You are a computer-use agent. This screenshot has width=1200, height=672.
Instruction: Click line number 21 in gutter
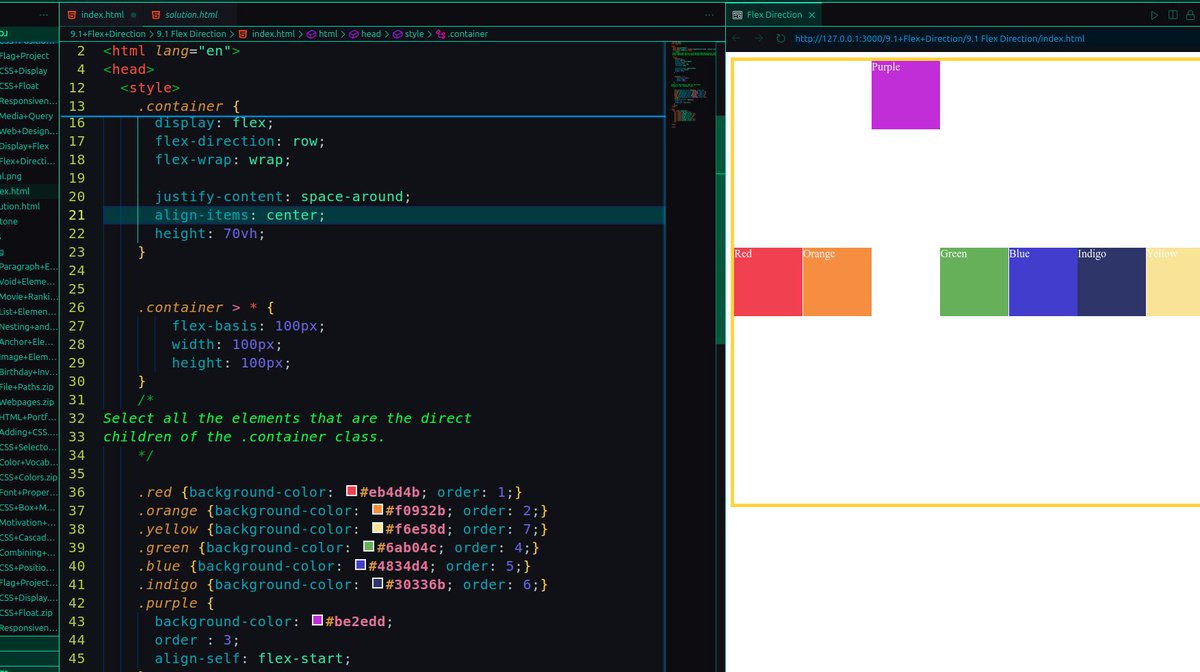click(79, 215)
